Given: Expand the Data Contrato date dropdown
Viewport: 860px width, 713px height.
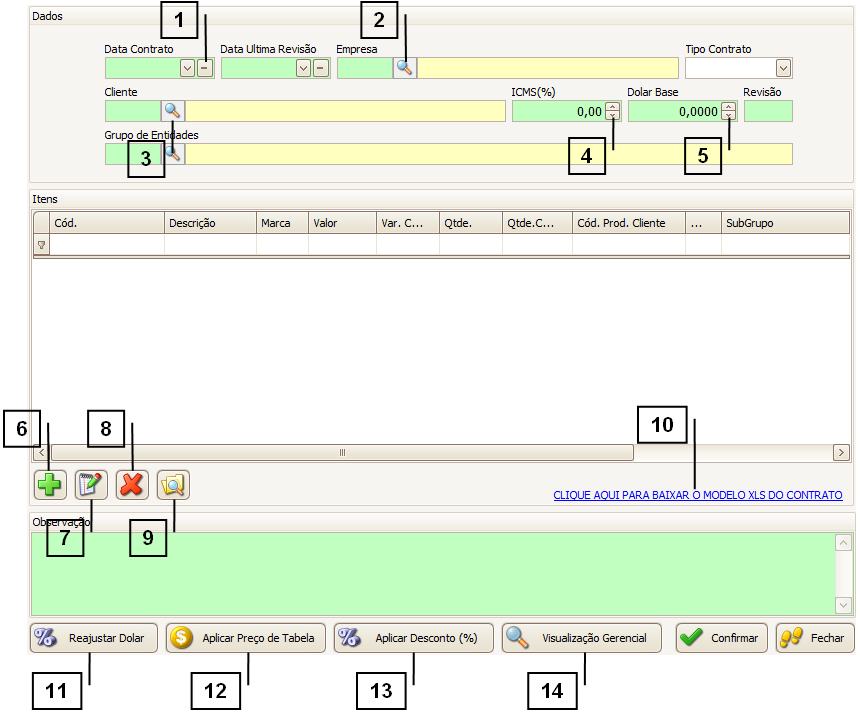Looking at the screenshot, I should pyautogui.click(x=187, y=68).
